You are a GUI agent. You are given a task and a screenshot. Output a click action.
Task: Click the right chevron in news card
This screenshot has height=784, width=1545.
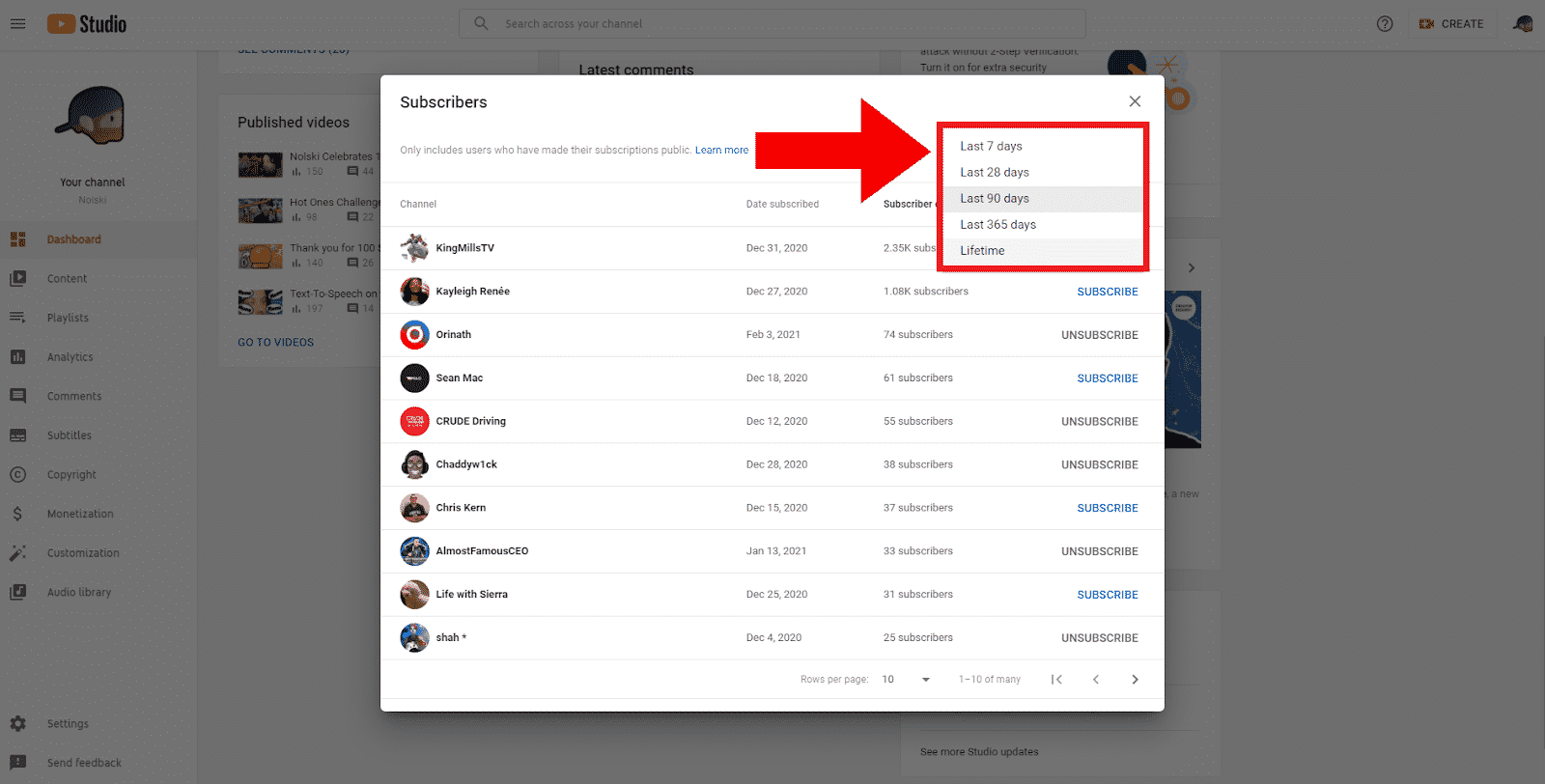coord(1192,268)
